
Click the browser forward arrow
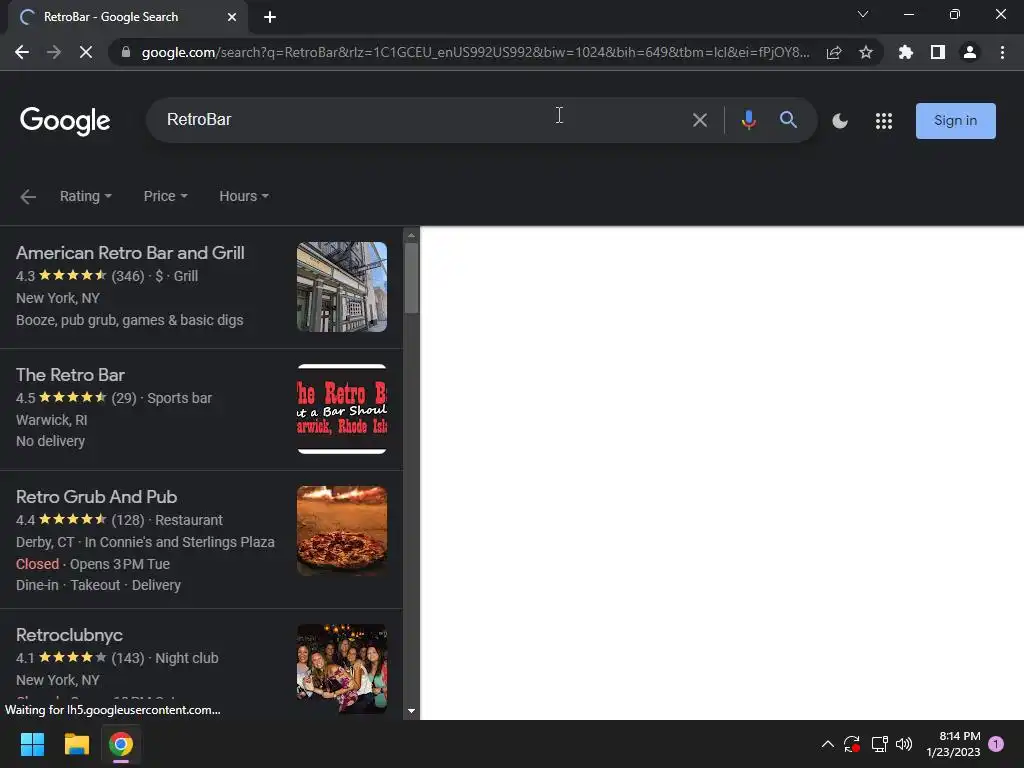(54, 52)
